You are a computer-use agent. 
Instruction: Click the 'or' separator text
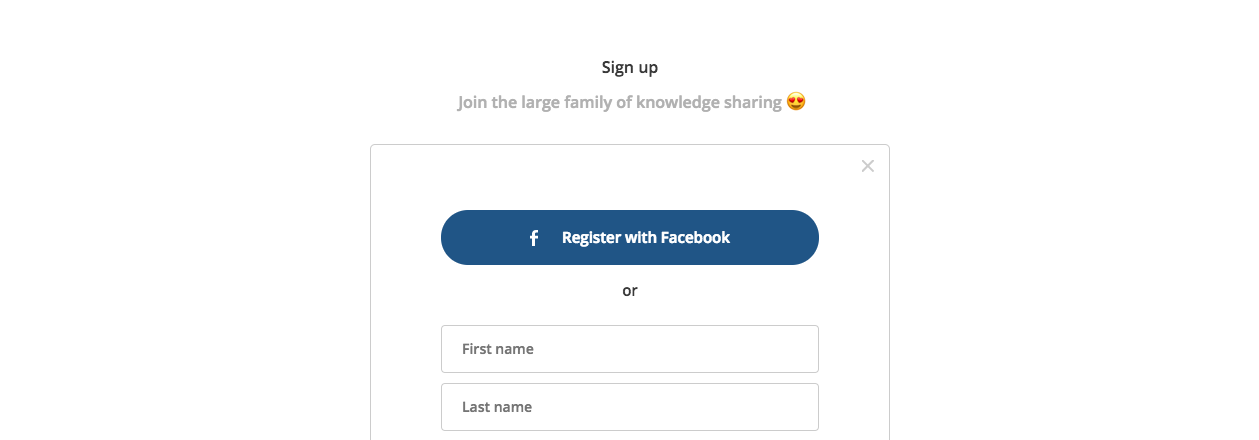click(x=629, y=291)
